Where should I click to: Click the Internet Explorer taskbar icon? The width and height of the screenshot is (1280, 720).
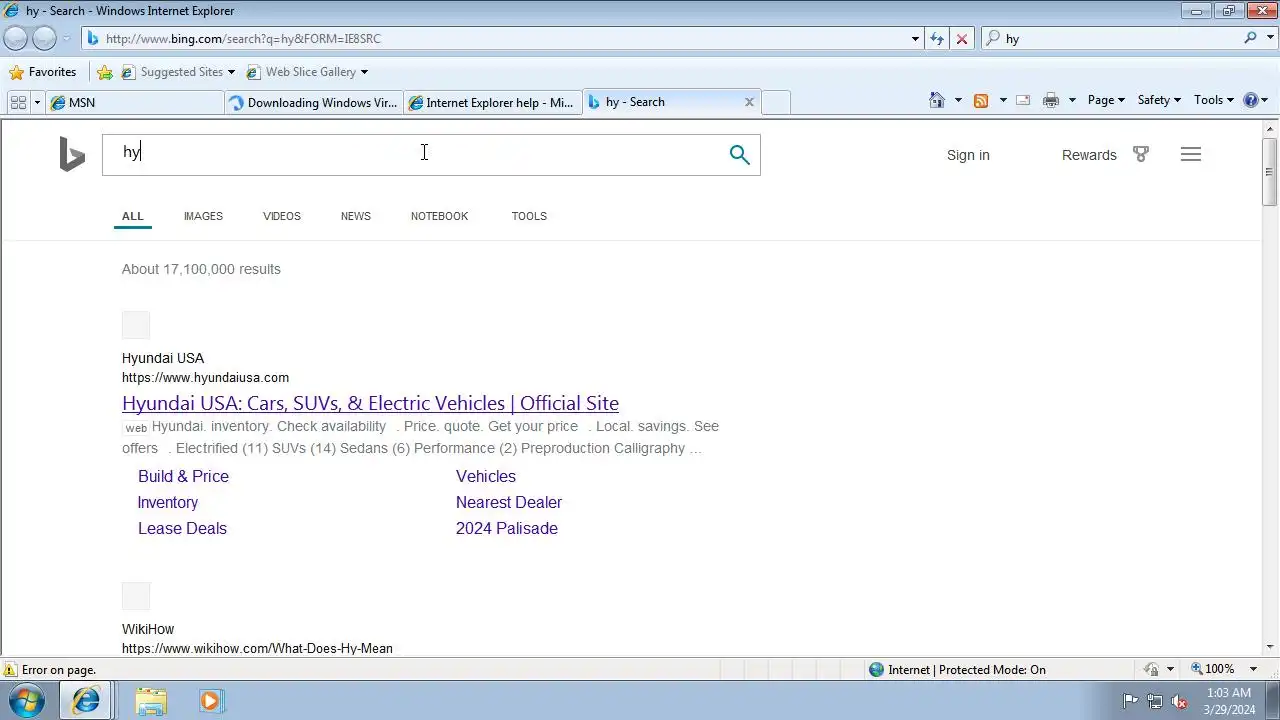click(x=86, y=701)
